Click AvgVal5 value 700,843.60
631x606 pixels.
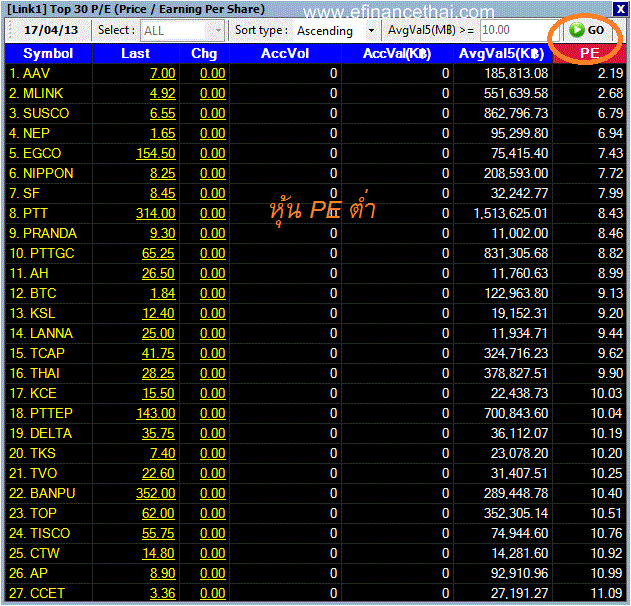point(516,413)
